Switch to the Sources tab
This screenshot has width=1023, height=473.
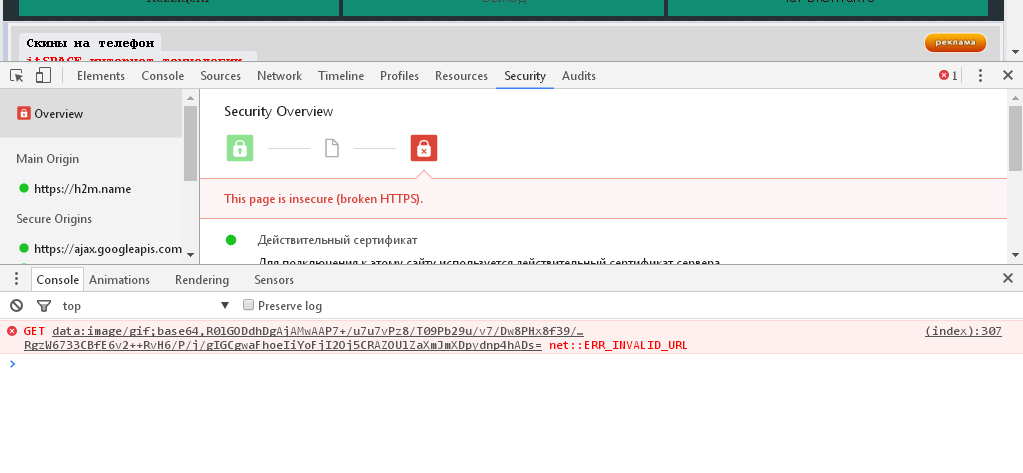coord(221,76)
